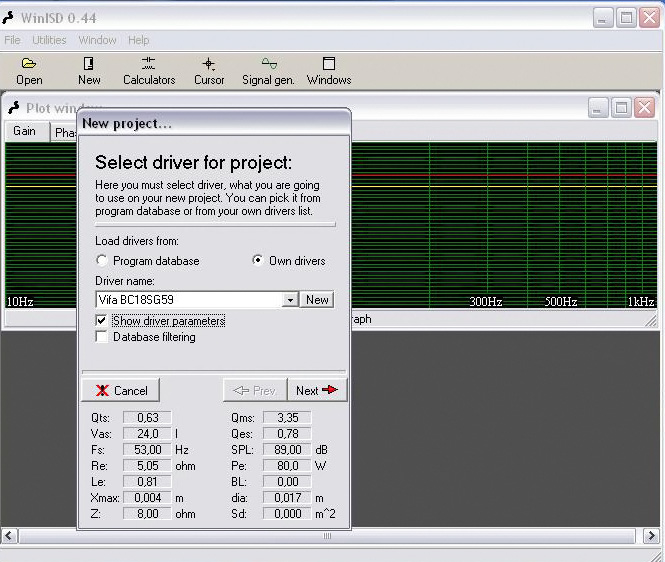Image resolution: width=665 pixels, height=562 pixels.
Task: Click the Plot window title icon
Action: coord(14,108)
